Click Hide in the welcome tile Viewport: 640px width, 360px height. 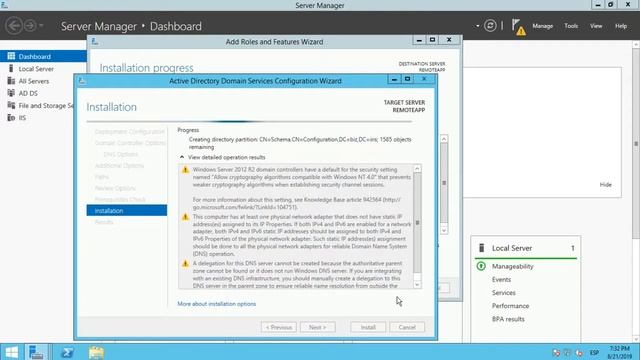coord(605,184)
